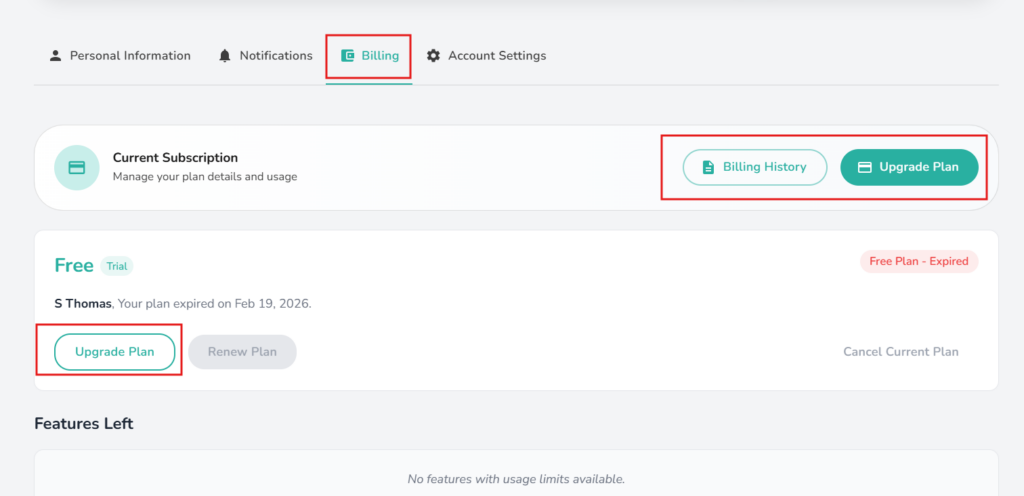Switch to the Notifications tab
1024x496 pixels.
276,56
